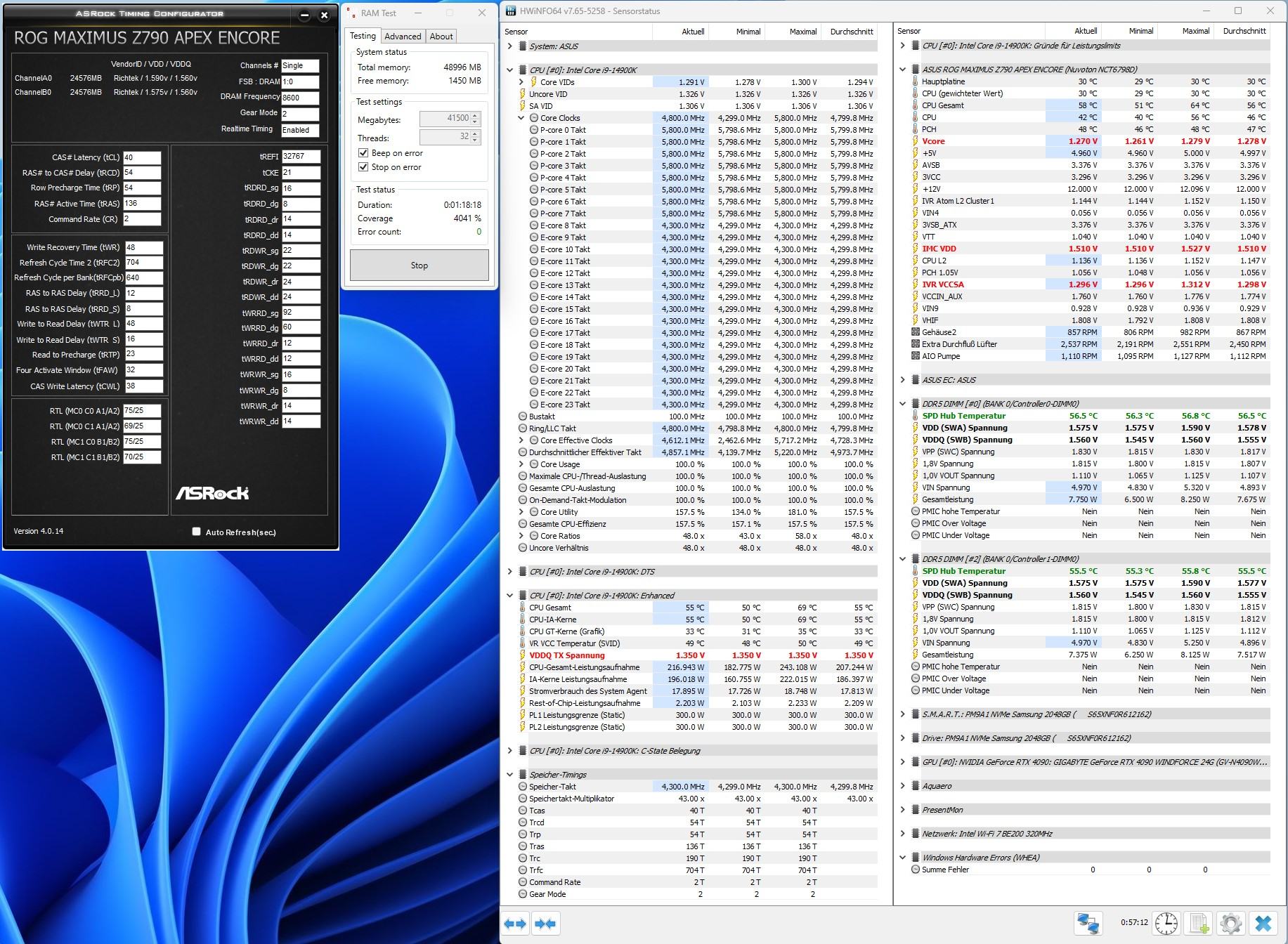Click HWiNFO expand columns arrows icon
1288x944 pixels.
516,924
